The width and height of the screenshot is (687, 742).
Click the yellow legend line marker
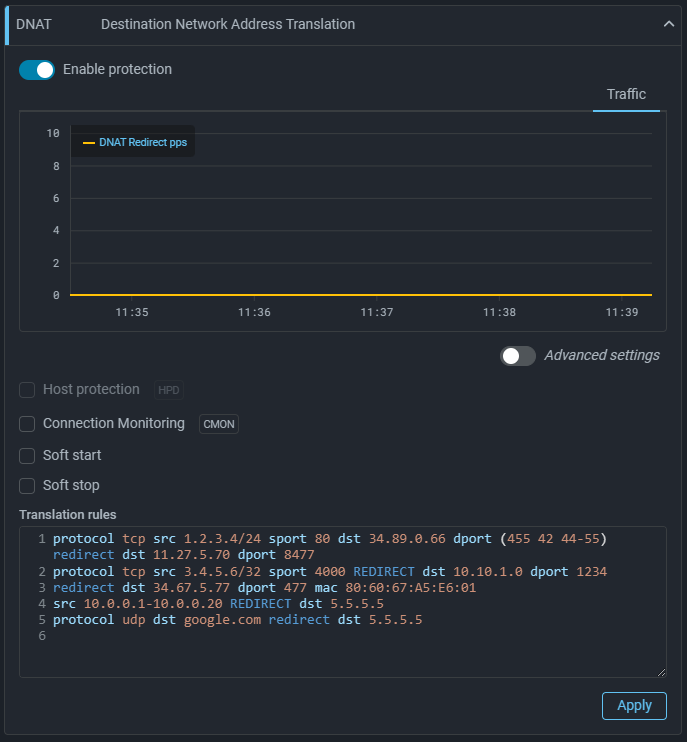coord(89,143)
